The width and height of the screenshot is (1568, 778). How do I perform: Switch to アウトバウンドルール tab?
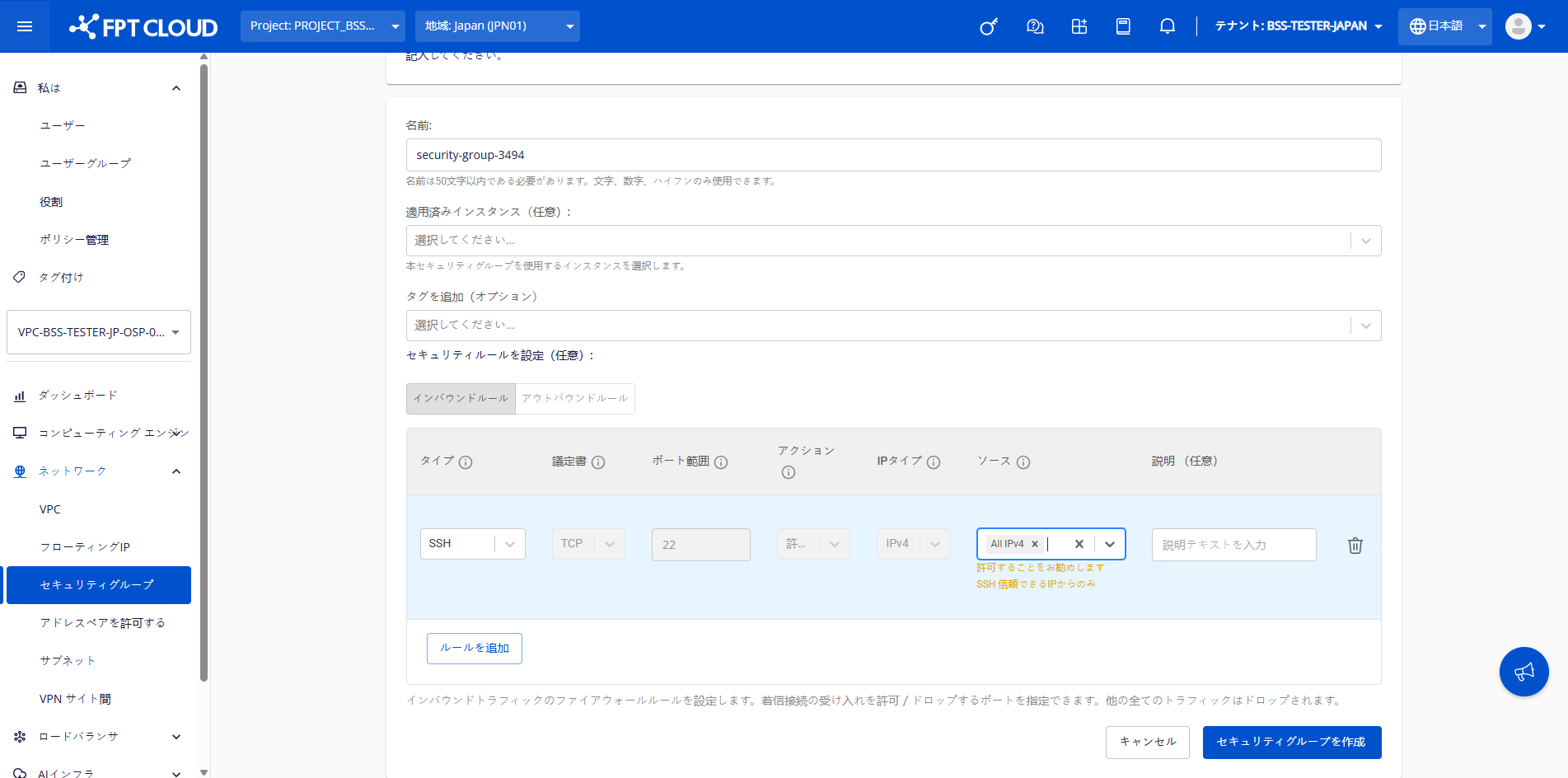[575, 399]
